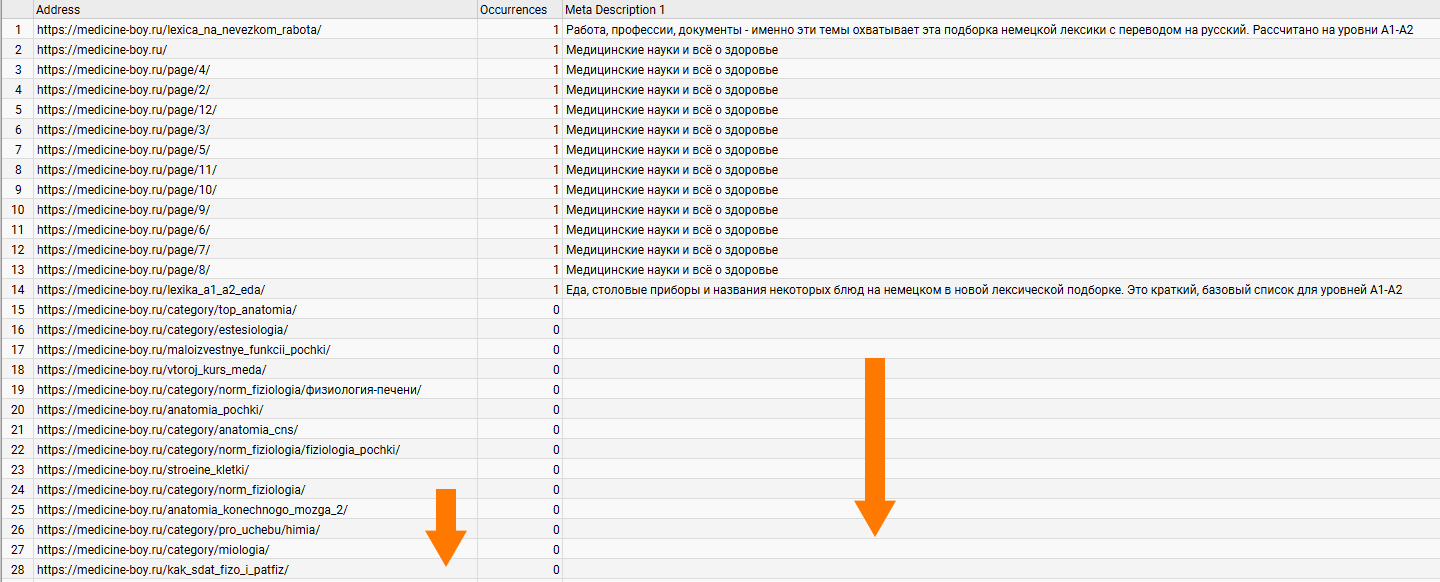This screenshot has width=1440, height=582.
Task: Click the Meta Description 1 column header
Action: [x=1000, y=9]
